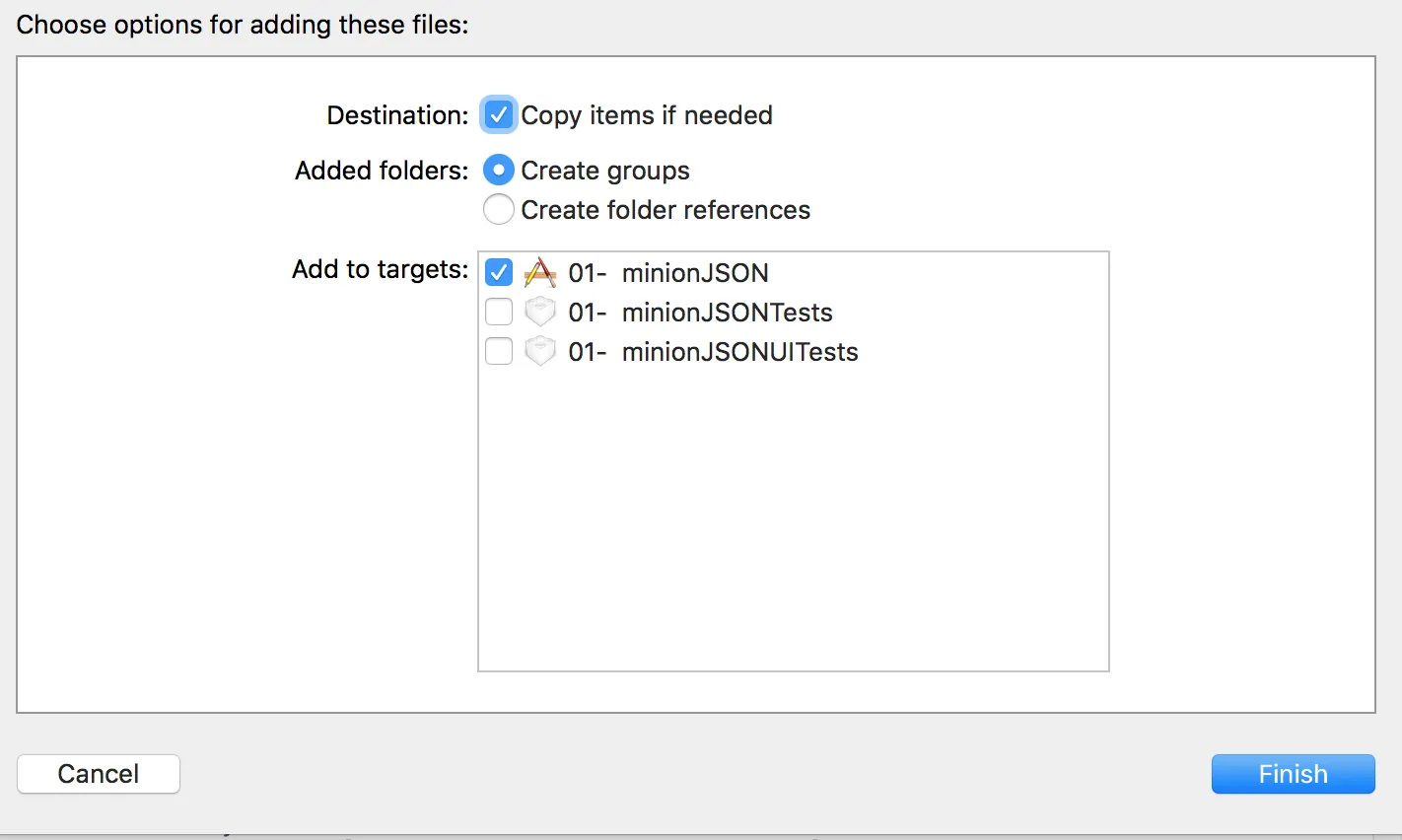Image resolution: width=1402 pixels, height=840 pixels.
Task: Click the Finish button
Action: click(1293, 774)
